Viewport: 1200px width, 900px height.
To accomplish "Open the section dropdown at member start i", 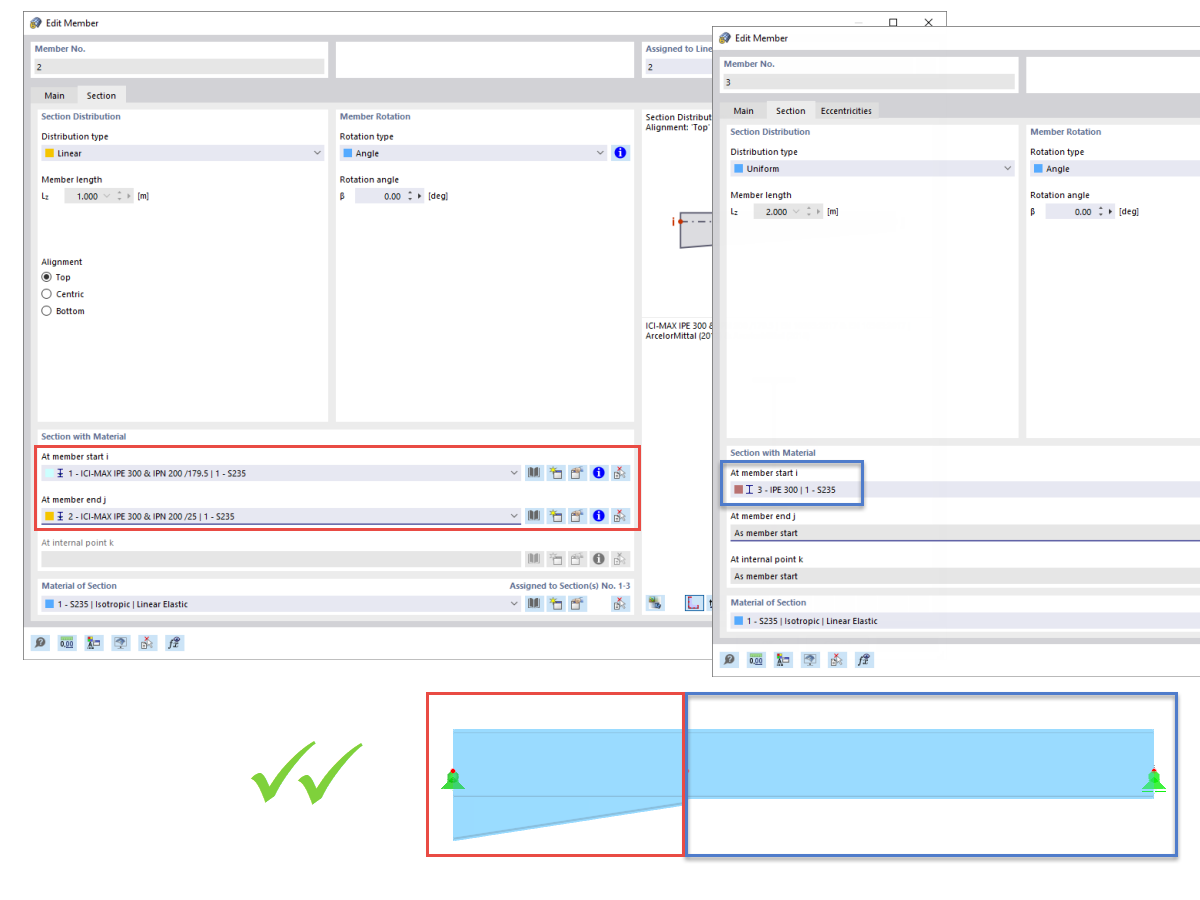I will coord(513,472).
